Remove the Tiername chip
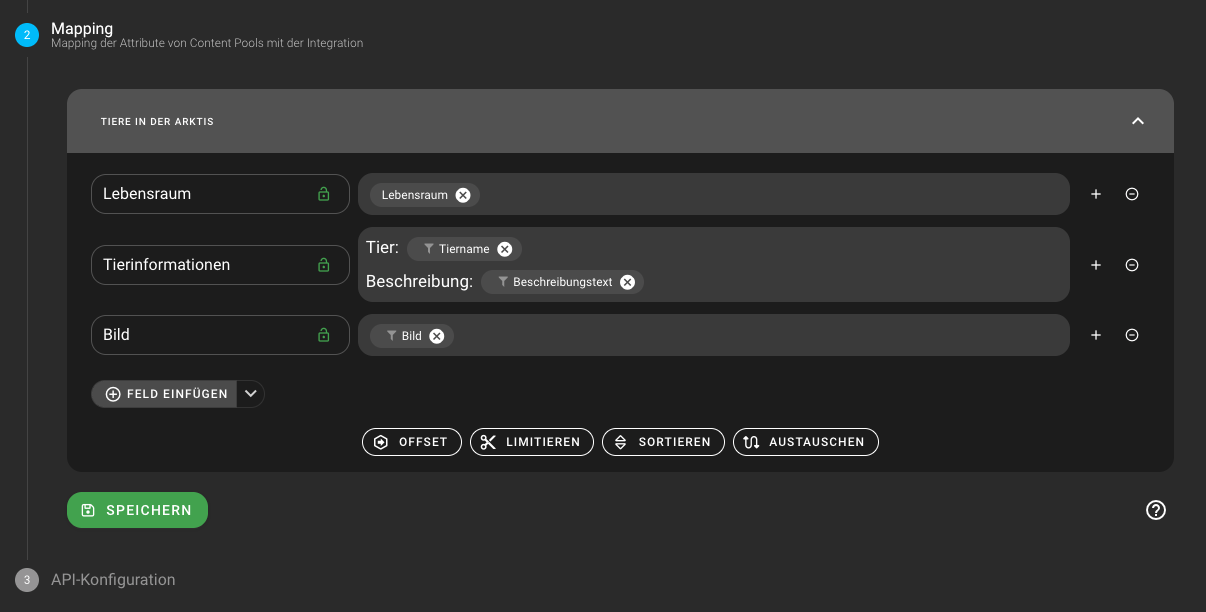The height and width of the screenshot is (612, 1206). (x=505, y=249)
